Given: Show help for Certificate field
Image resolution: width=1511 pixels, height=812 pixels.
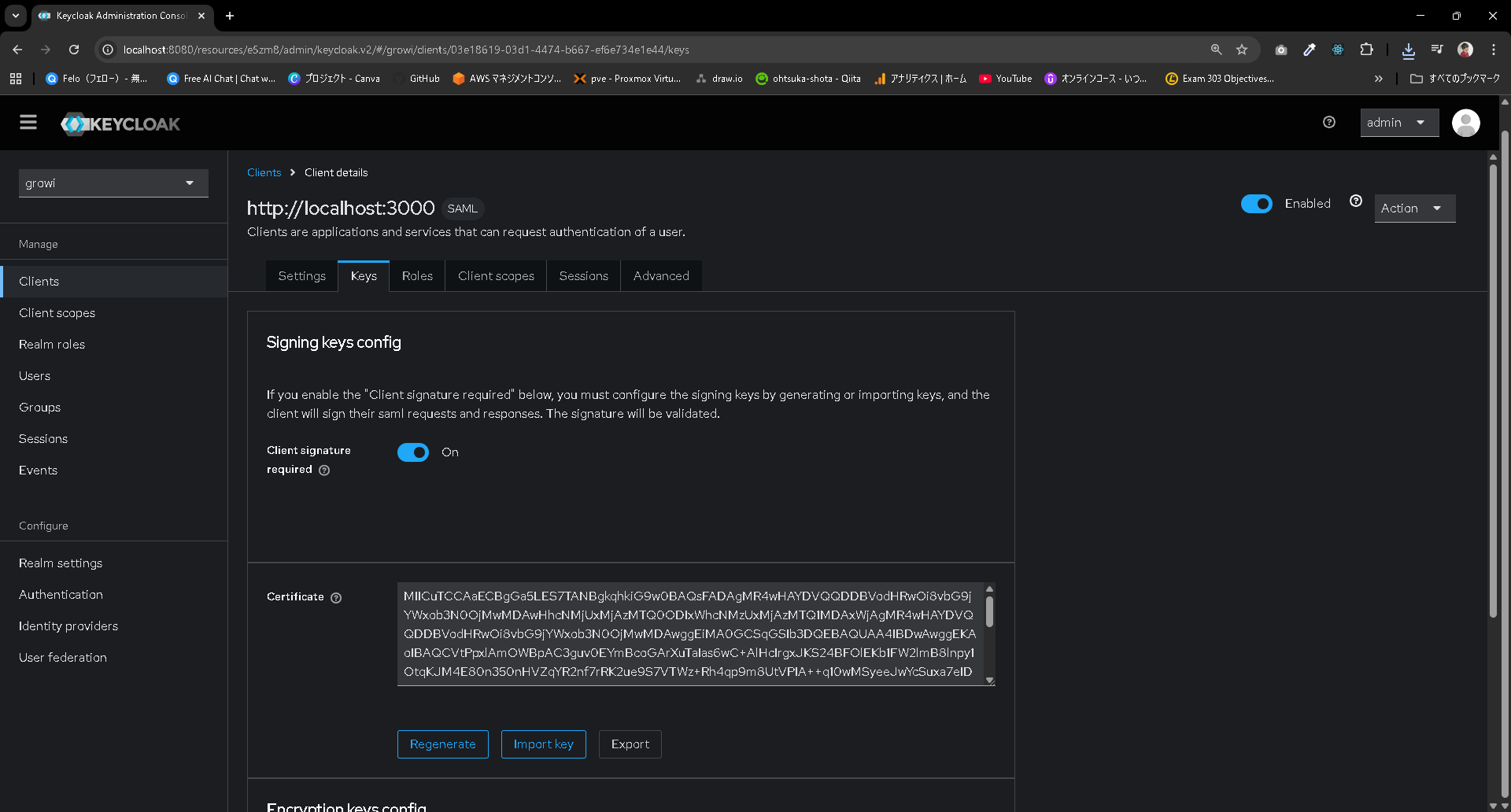Looking at the screenshot, I should coord(336,597).
